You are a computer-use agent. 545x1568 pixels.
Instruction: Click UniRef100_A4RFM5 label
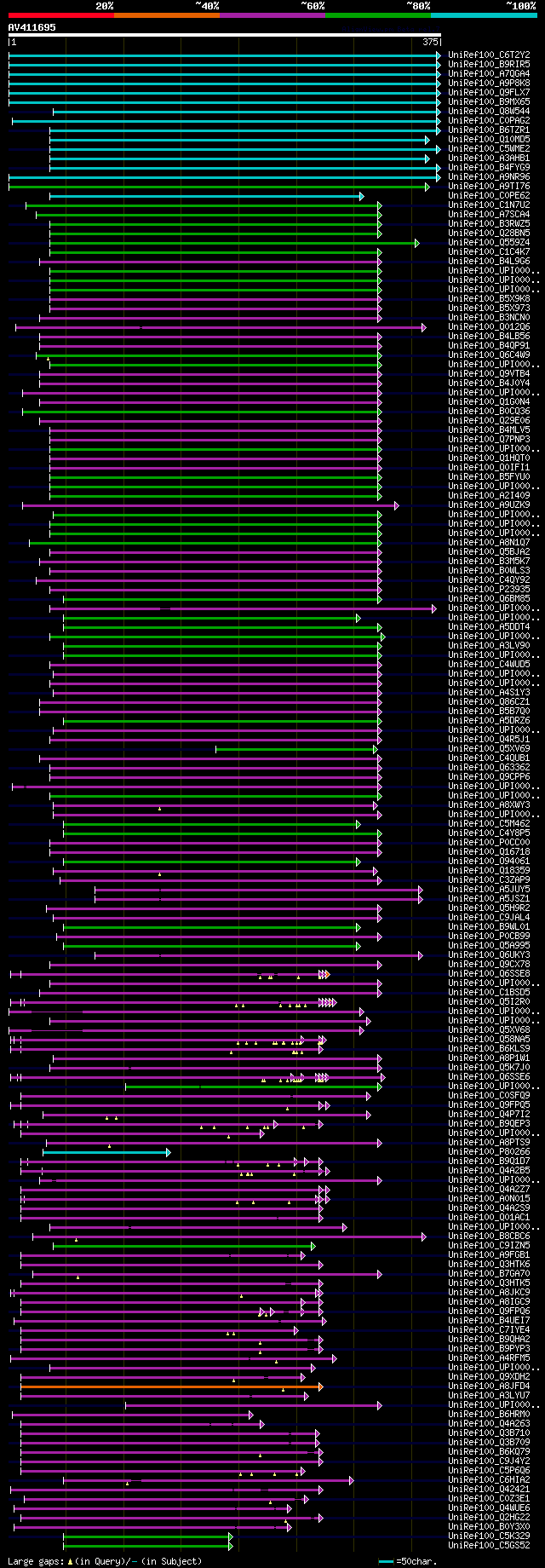489,1358
